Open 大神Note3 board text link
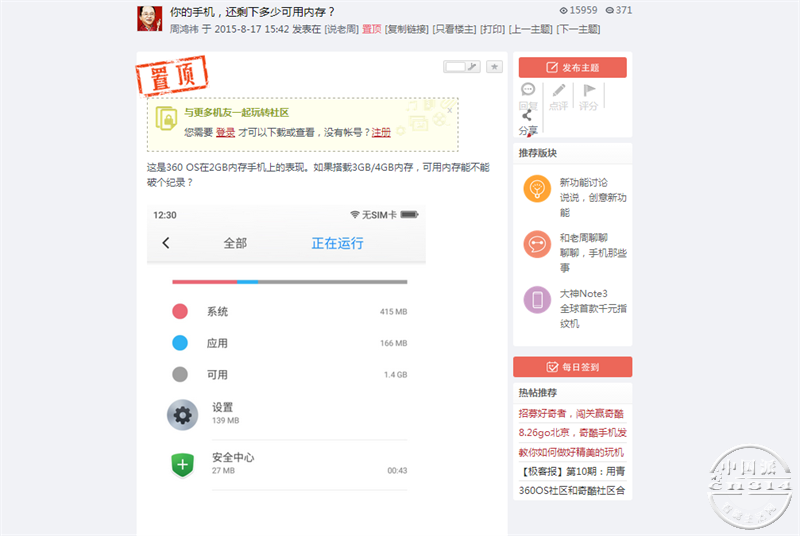Image resolution: width=800 pixels, height=536 pixels. click(583, 294)
